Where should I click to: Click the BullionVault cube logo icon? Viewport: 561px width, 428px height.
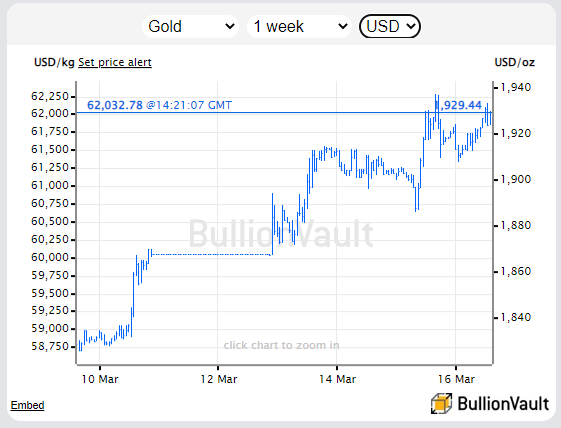pyautogui.click(x=441, y=403)
